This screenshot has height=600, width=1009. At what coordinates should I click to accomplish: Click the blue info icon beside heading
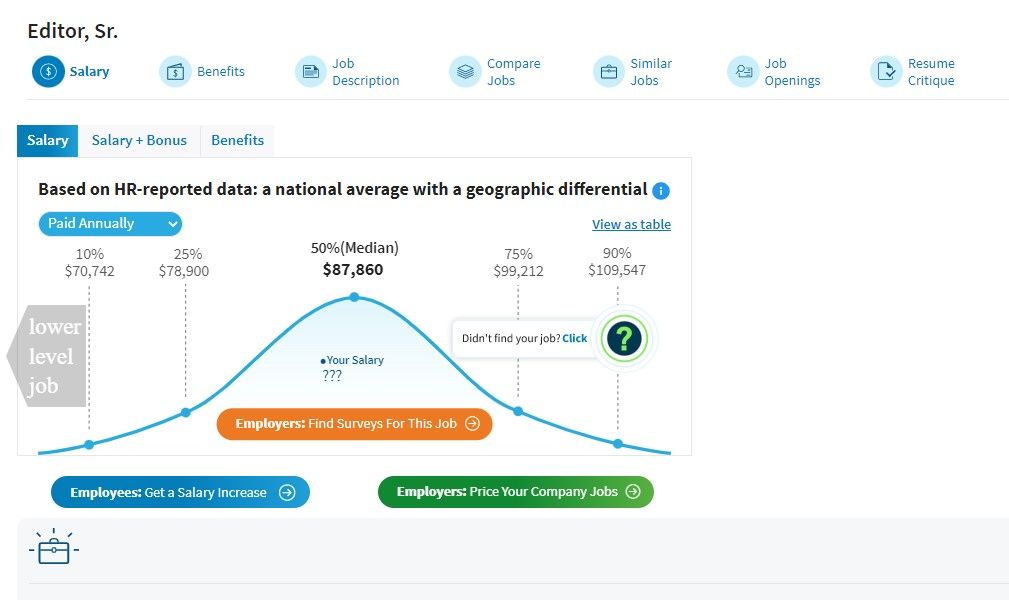[x=661, y=190]
